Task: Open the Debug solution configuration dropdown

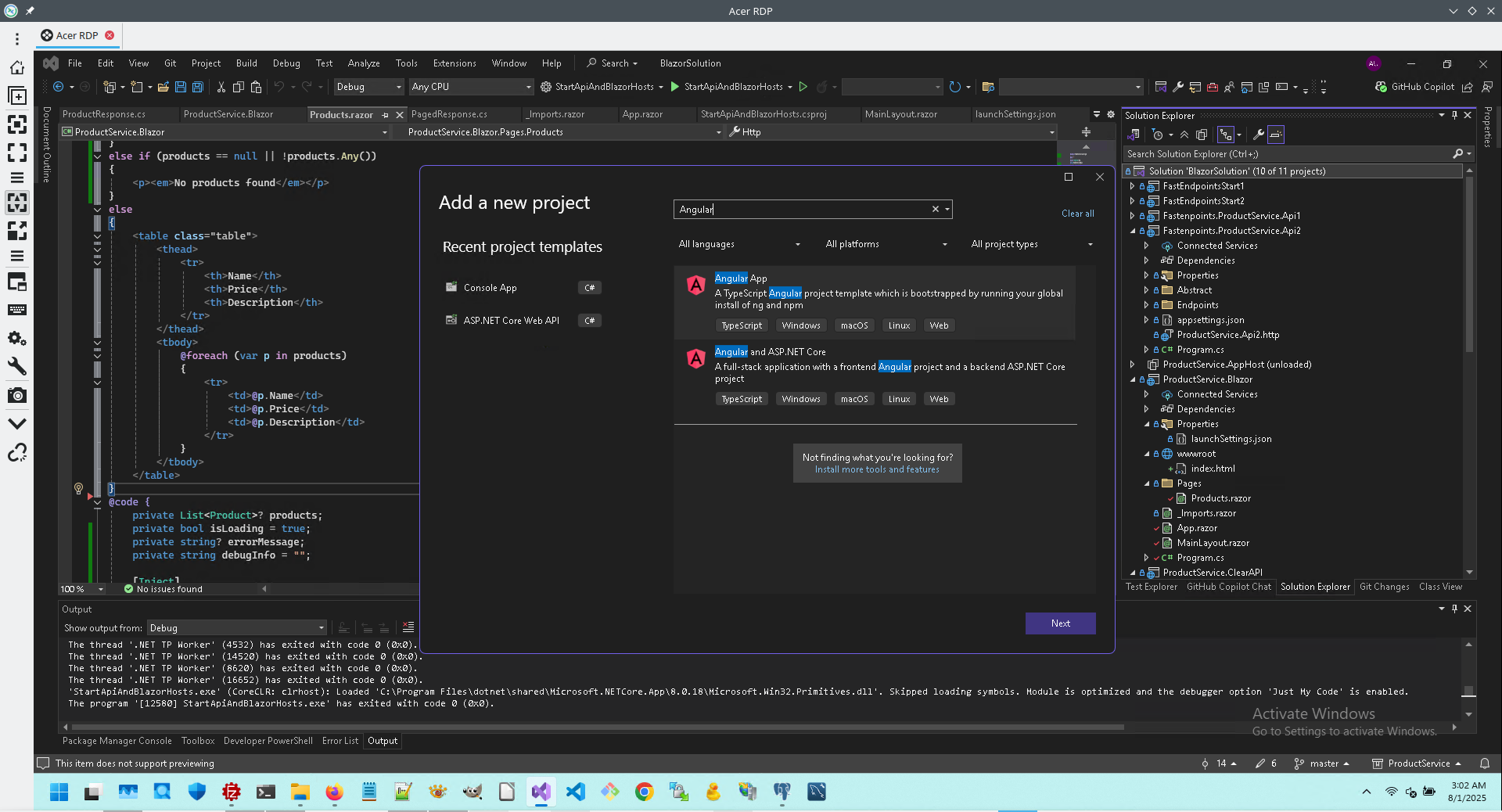Action: click(x=368, y=87)
